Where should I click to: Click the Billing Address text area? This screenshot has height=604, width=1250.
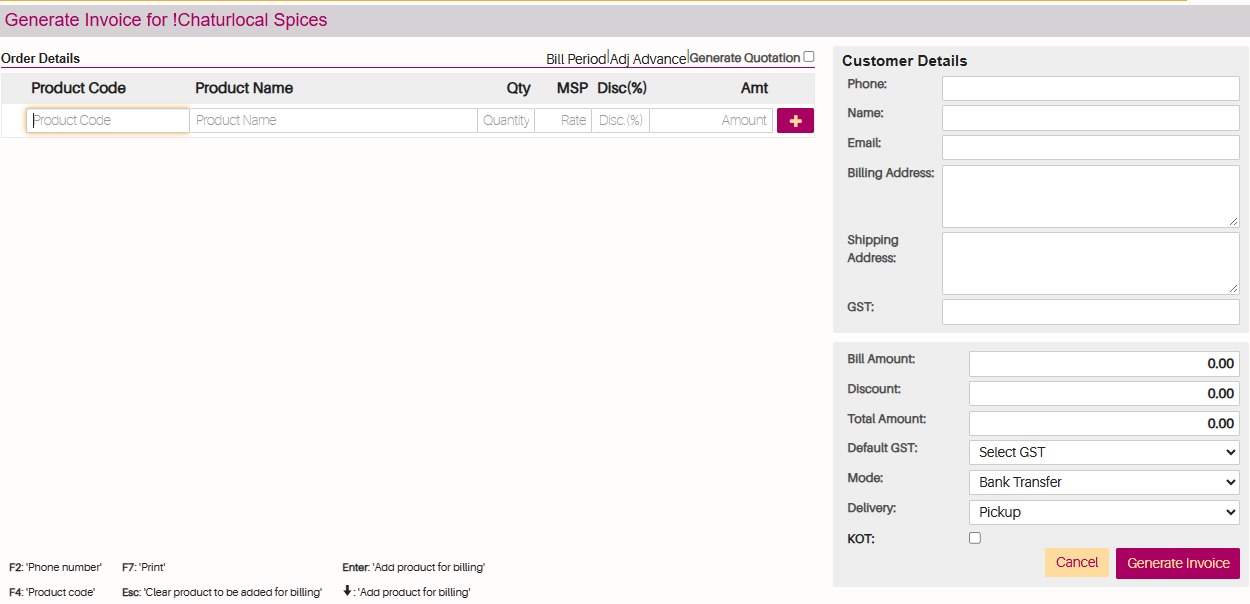coord(1091,197)
